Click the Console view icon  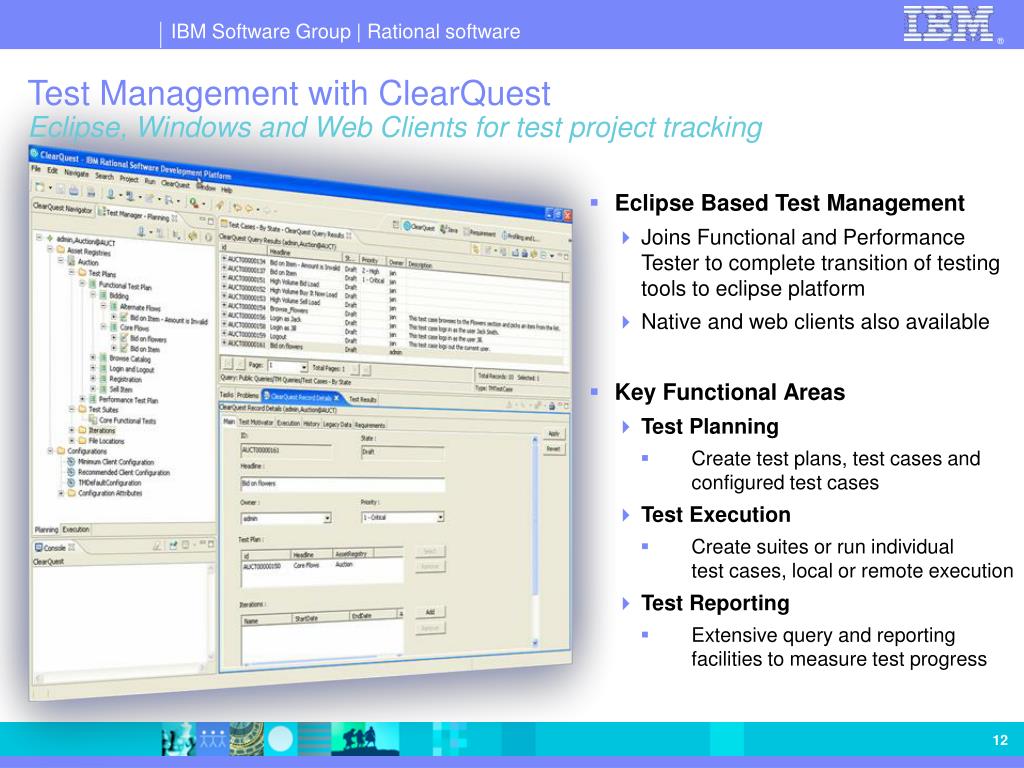tap(39, 547)
